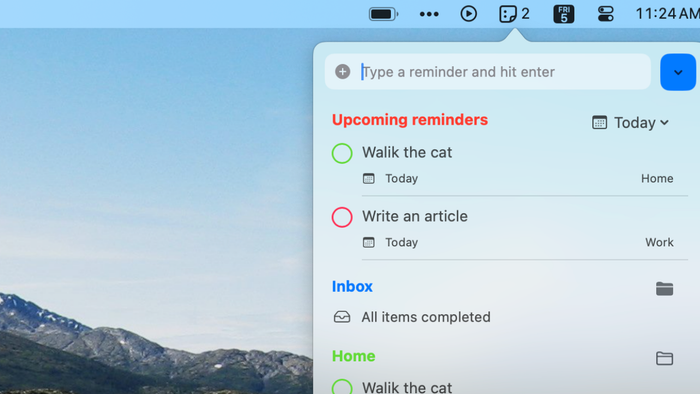Click 'All items completed' text
The image size is (700, 394).
(x=426, y=317)
